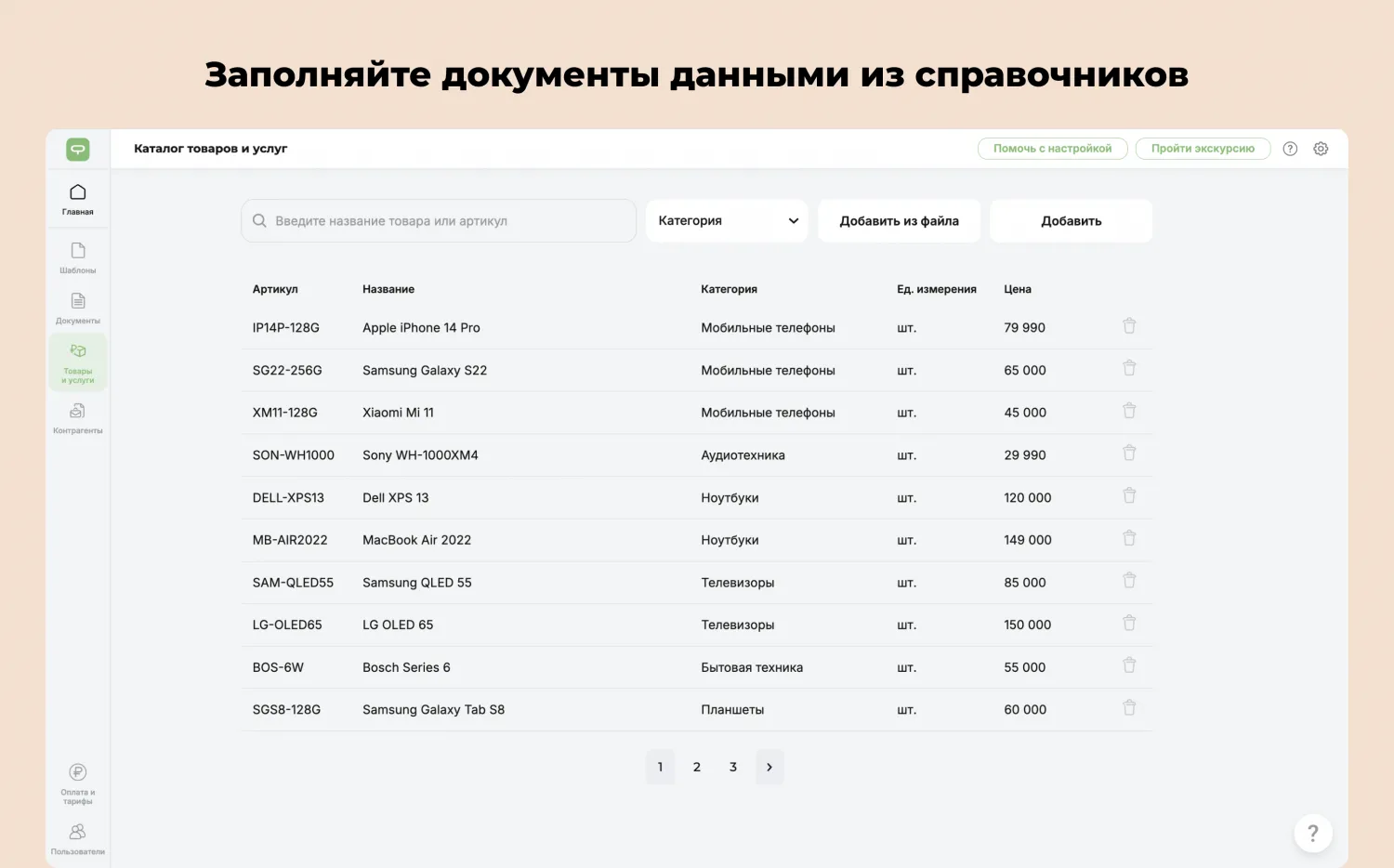This screenshot has height=868, width=1394.
Task: Switch to page 2 of catalog
Action: [x=697, y=768]
